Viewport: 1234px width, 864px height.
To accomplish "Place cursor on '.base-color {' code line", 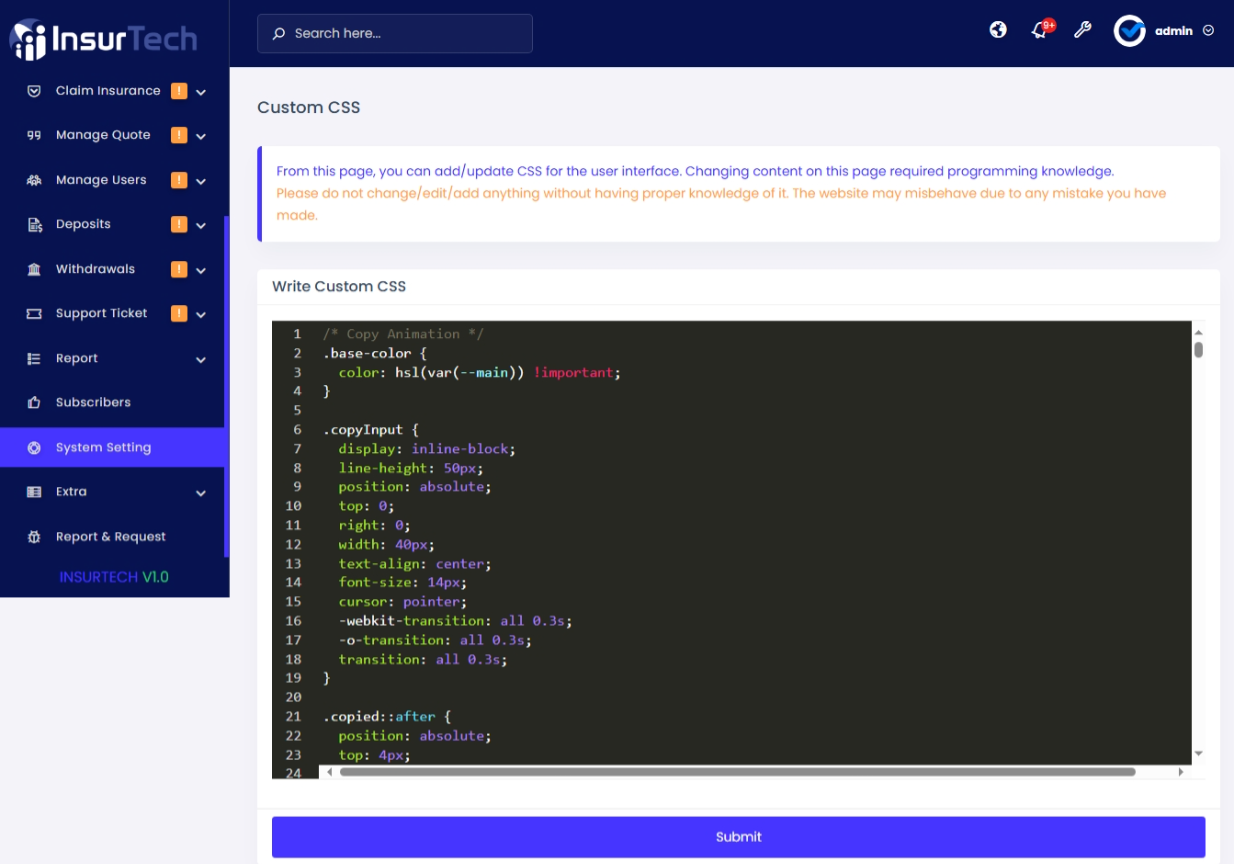I will coord(374,353).
